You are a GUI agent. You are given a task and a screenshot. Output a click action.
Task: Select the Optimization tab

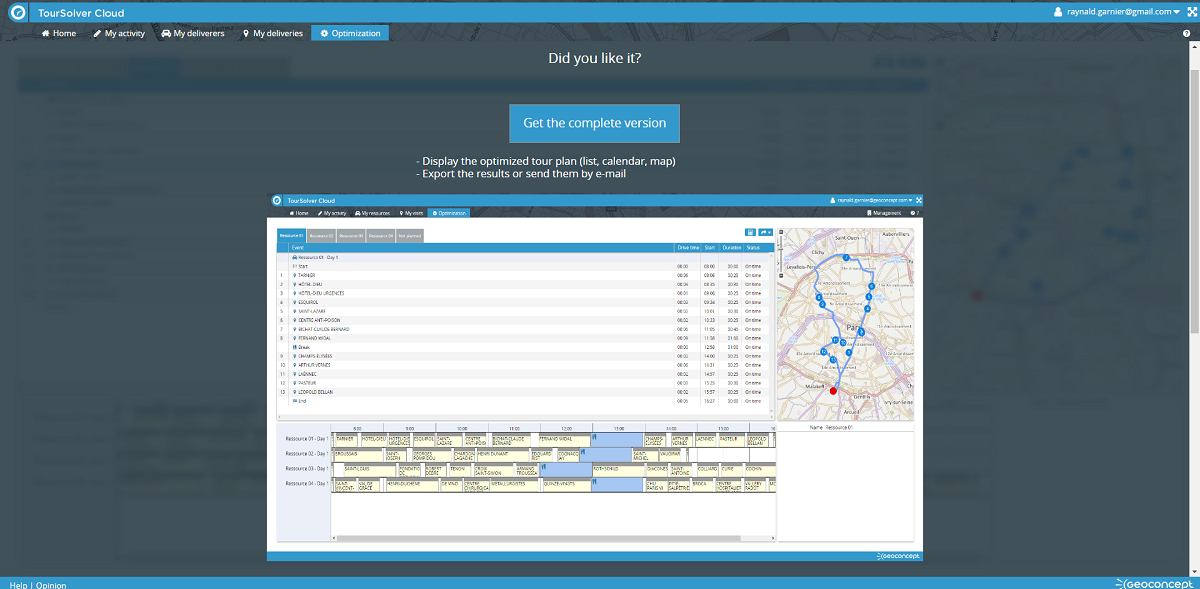point(350,33)
